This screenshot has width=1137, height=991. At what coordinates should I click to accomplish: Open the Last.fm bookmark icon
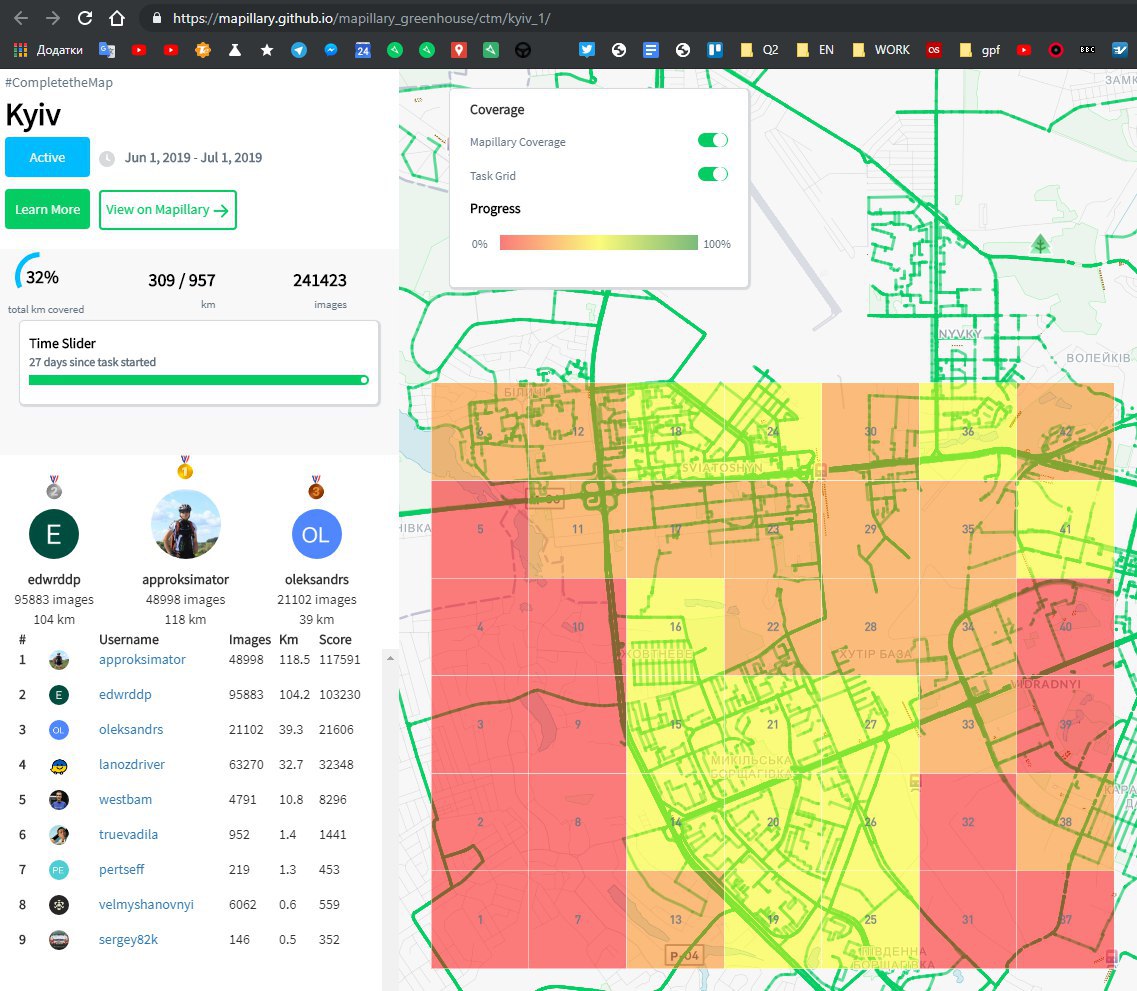coord(934,50)
